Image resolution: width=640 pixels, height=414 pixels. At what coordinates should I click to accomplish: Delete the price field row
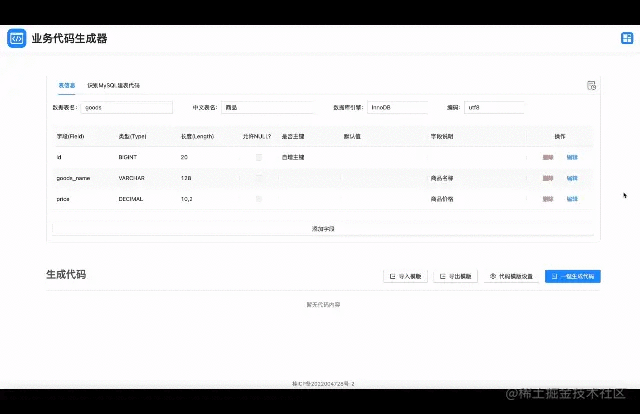[x=548, y=199]
